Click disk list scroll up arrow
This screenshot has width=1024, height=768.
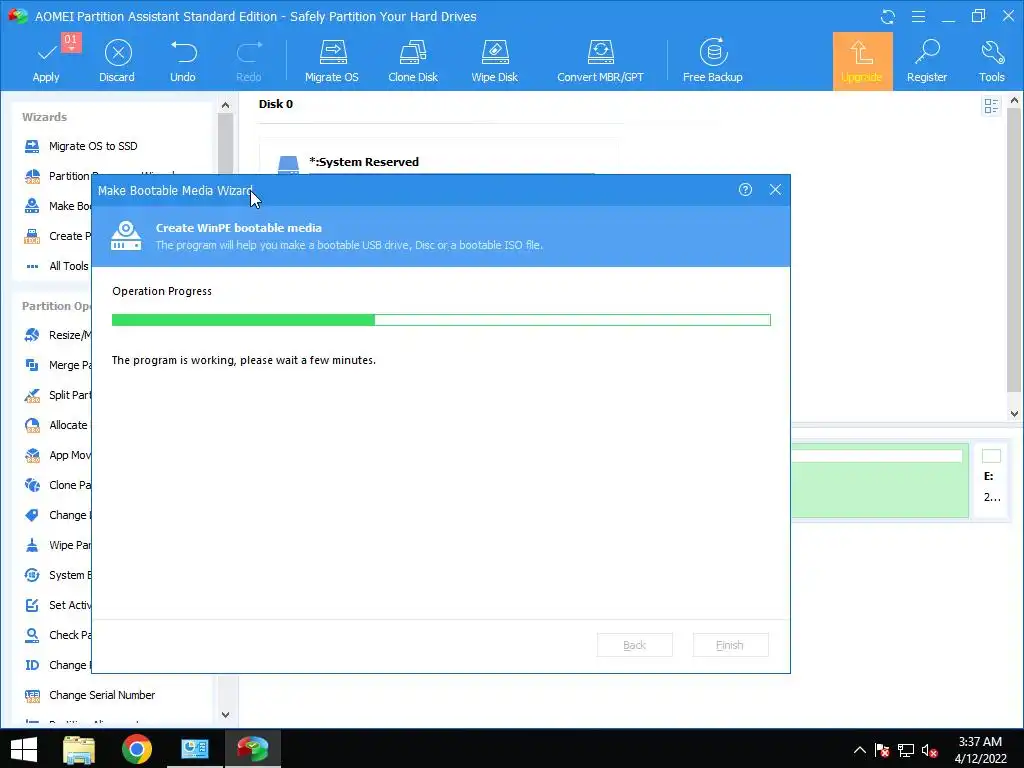click(1014, 101)
